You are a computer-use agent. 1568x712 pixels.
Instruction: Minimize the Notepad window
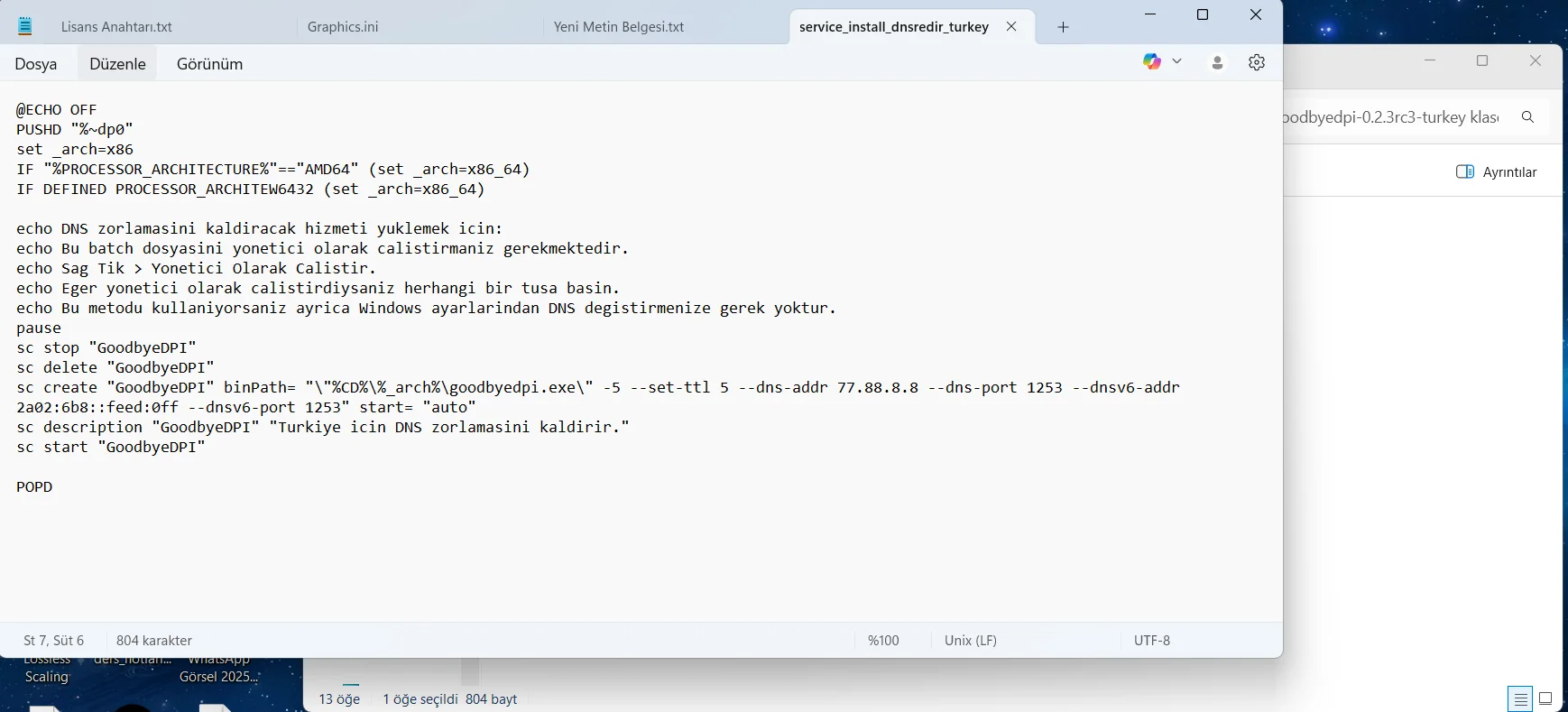(x=1150, y=14)
